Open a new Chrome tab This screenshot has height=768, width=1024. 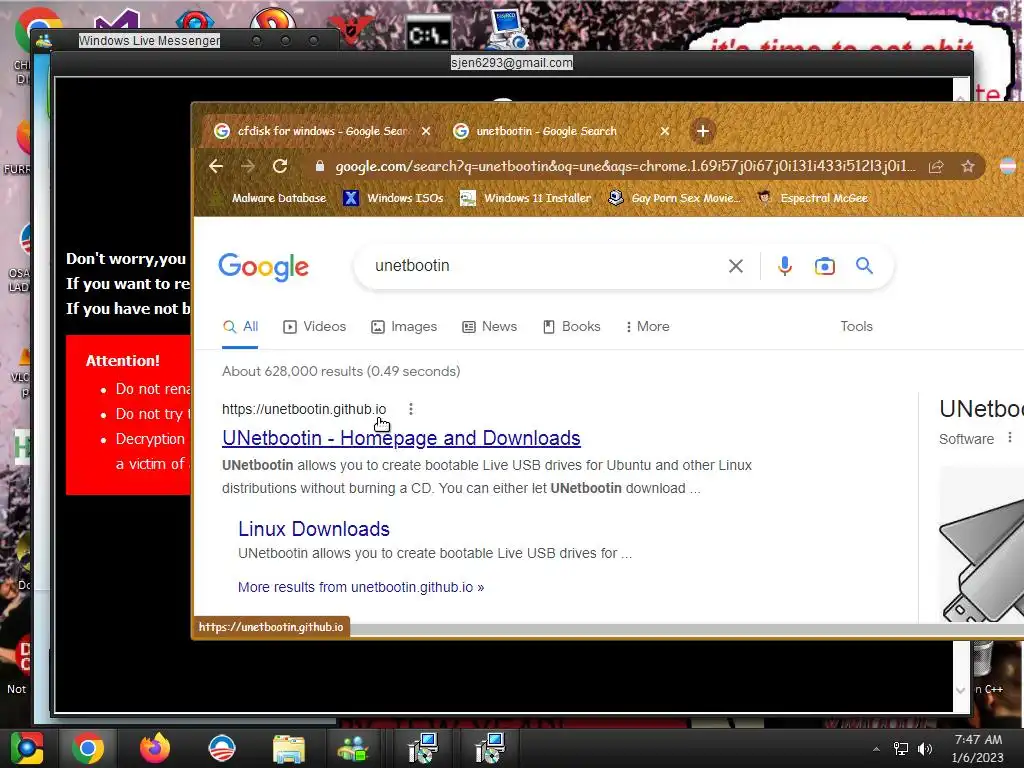pos(703,131)
